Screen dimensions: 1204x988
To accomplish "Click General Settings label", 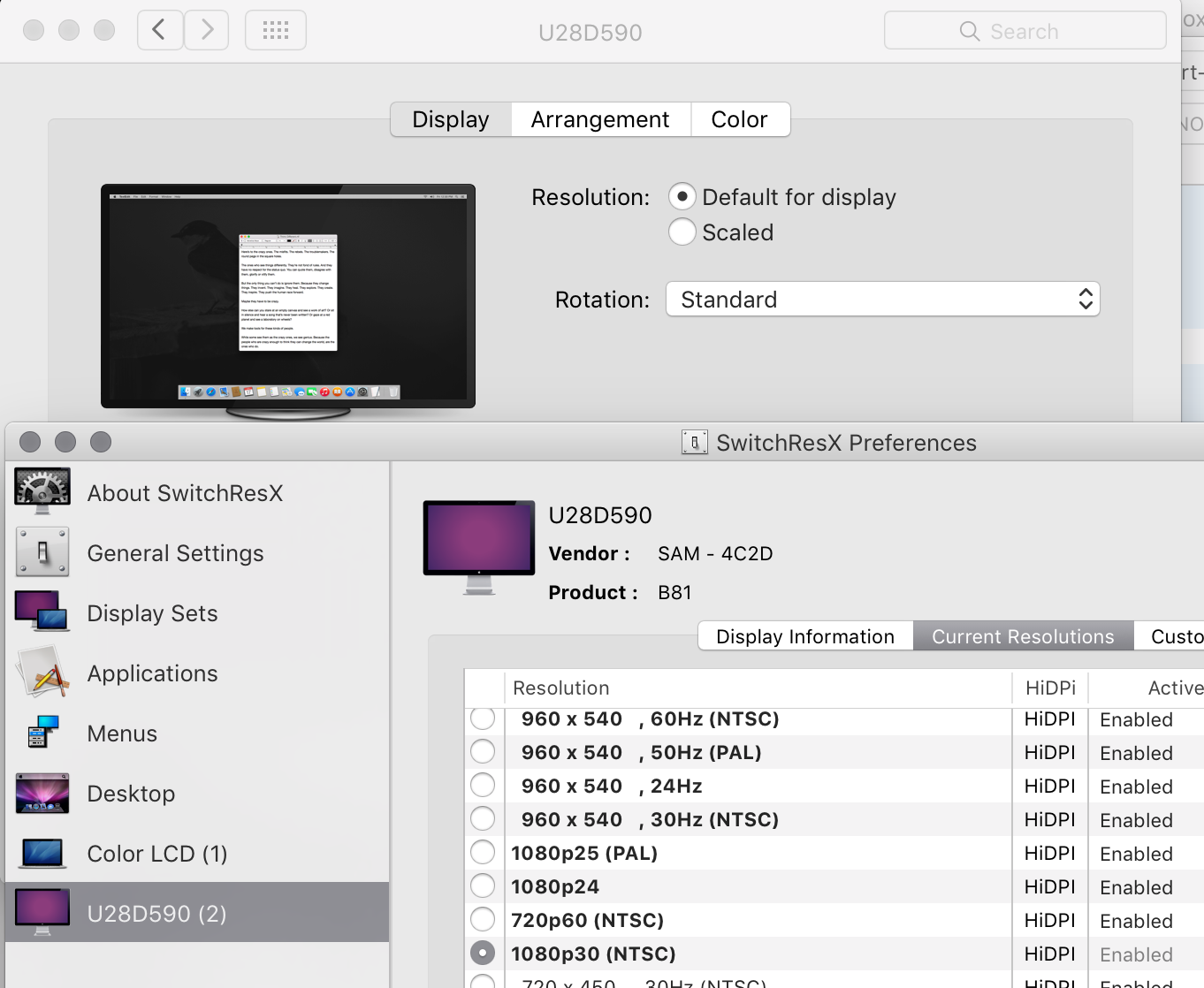I will (x=175, y=553).
